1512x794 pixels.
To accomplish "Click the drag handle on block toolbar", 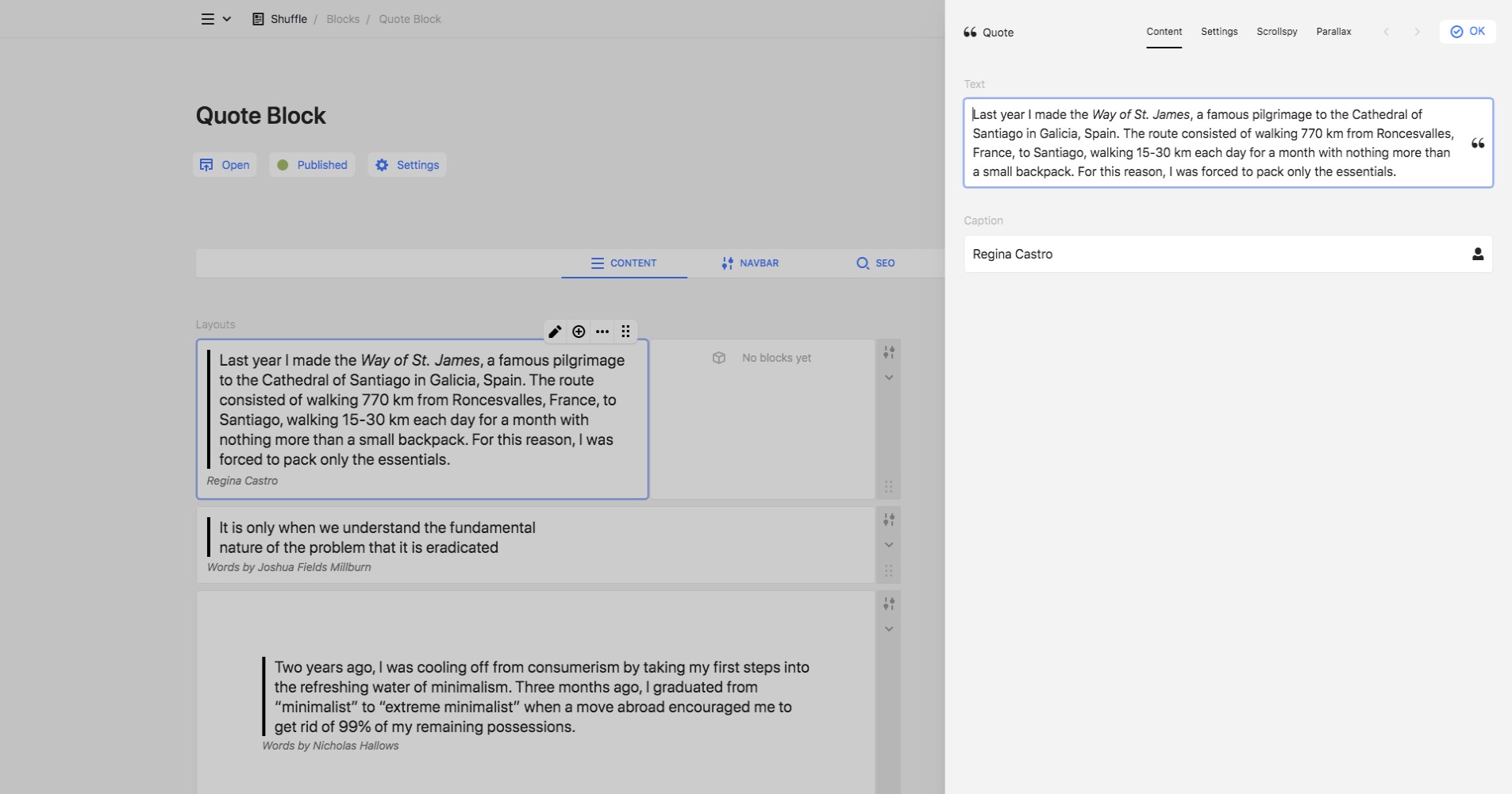I will tap(625, 332).
